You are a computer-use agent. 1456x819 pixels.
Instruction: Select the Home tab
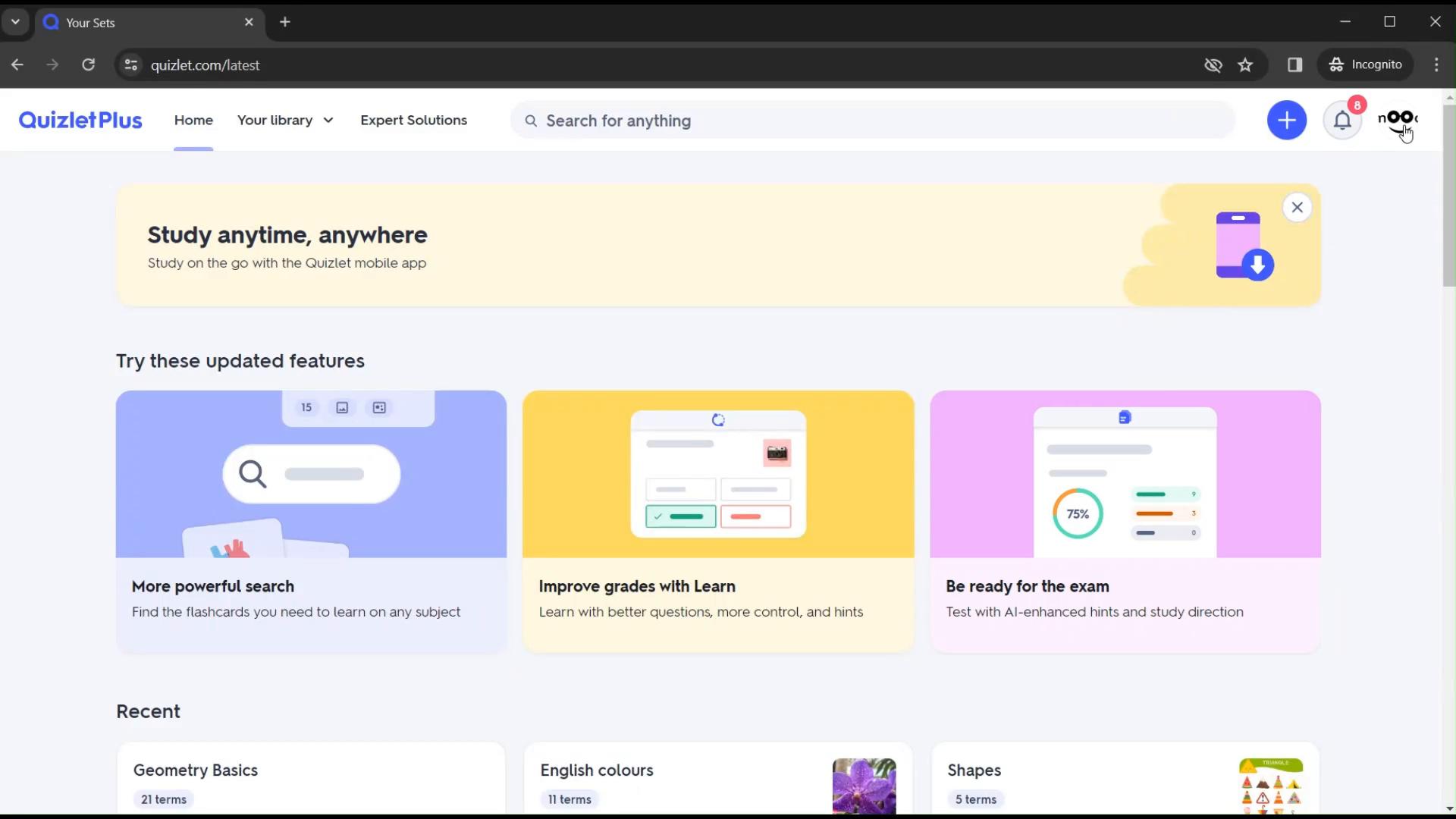(x=193, y=120)
